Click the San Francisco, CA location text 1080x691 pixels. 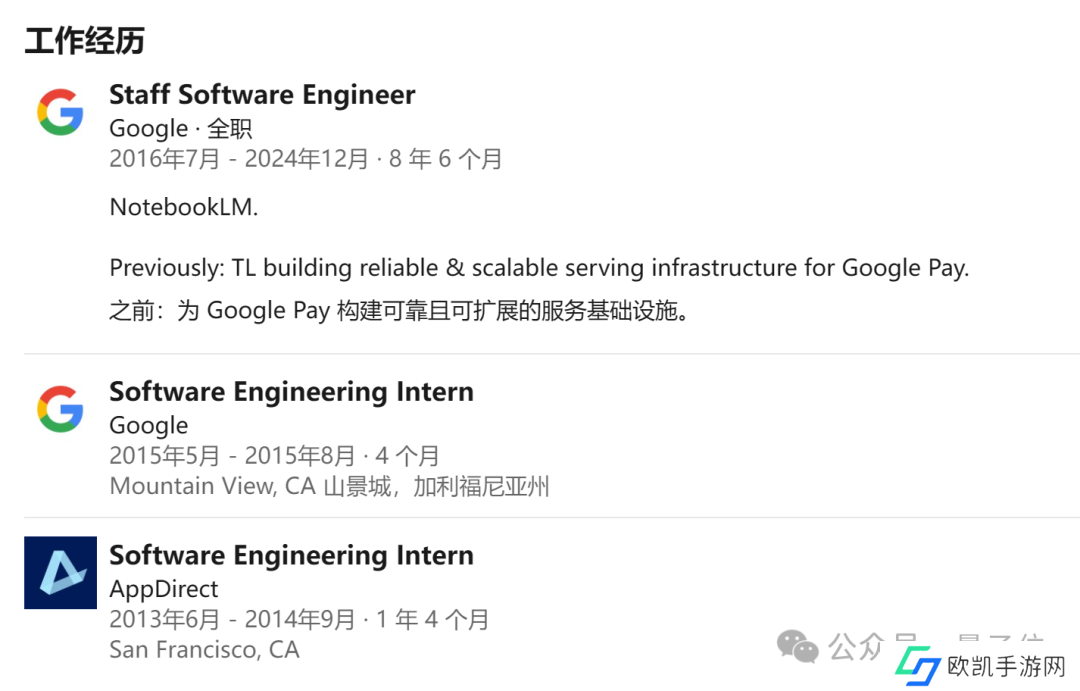(204, 650)
